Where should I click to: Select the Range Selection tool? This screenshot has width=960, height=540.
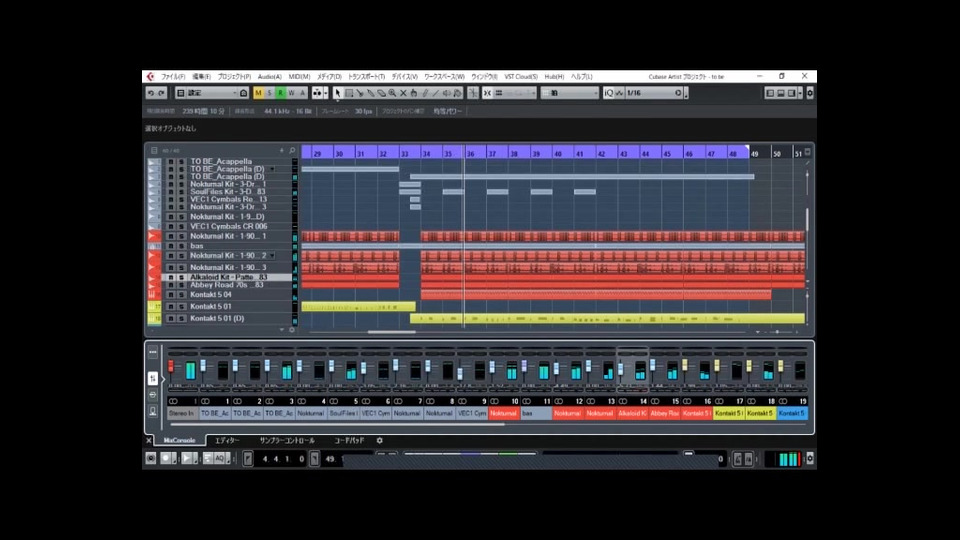pos(349,93)
